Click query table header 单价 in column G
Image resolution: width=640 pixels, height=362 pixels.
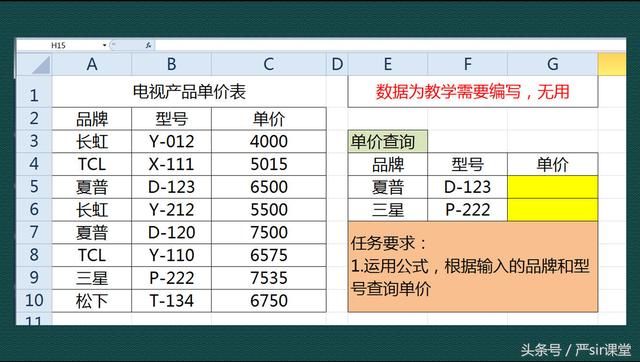click(x=553, y=164)
